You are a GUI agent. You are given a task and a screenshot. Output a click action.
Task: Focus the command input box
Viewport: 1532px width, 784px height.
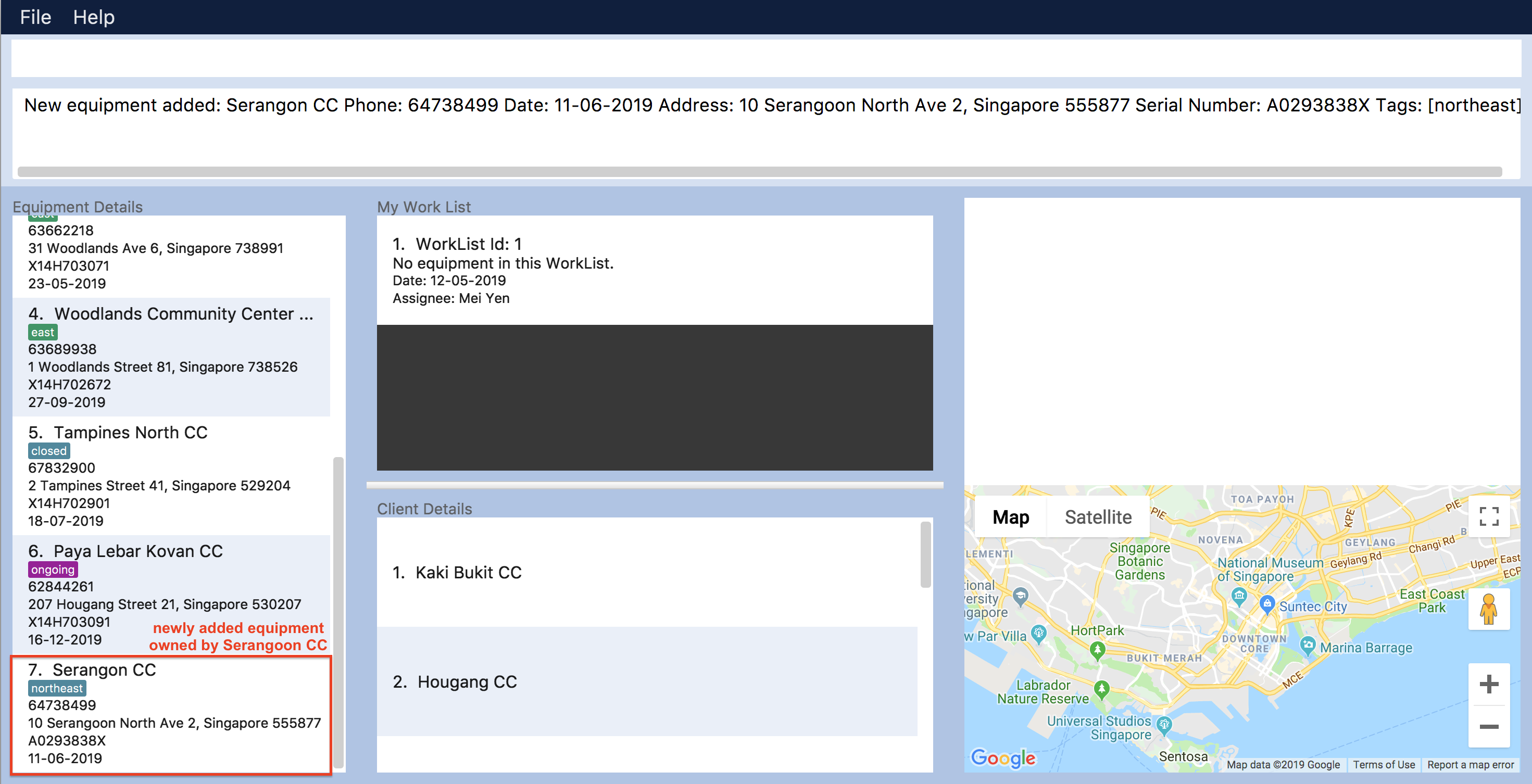point(765,58)
